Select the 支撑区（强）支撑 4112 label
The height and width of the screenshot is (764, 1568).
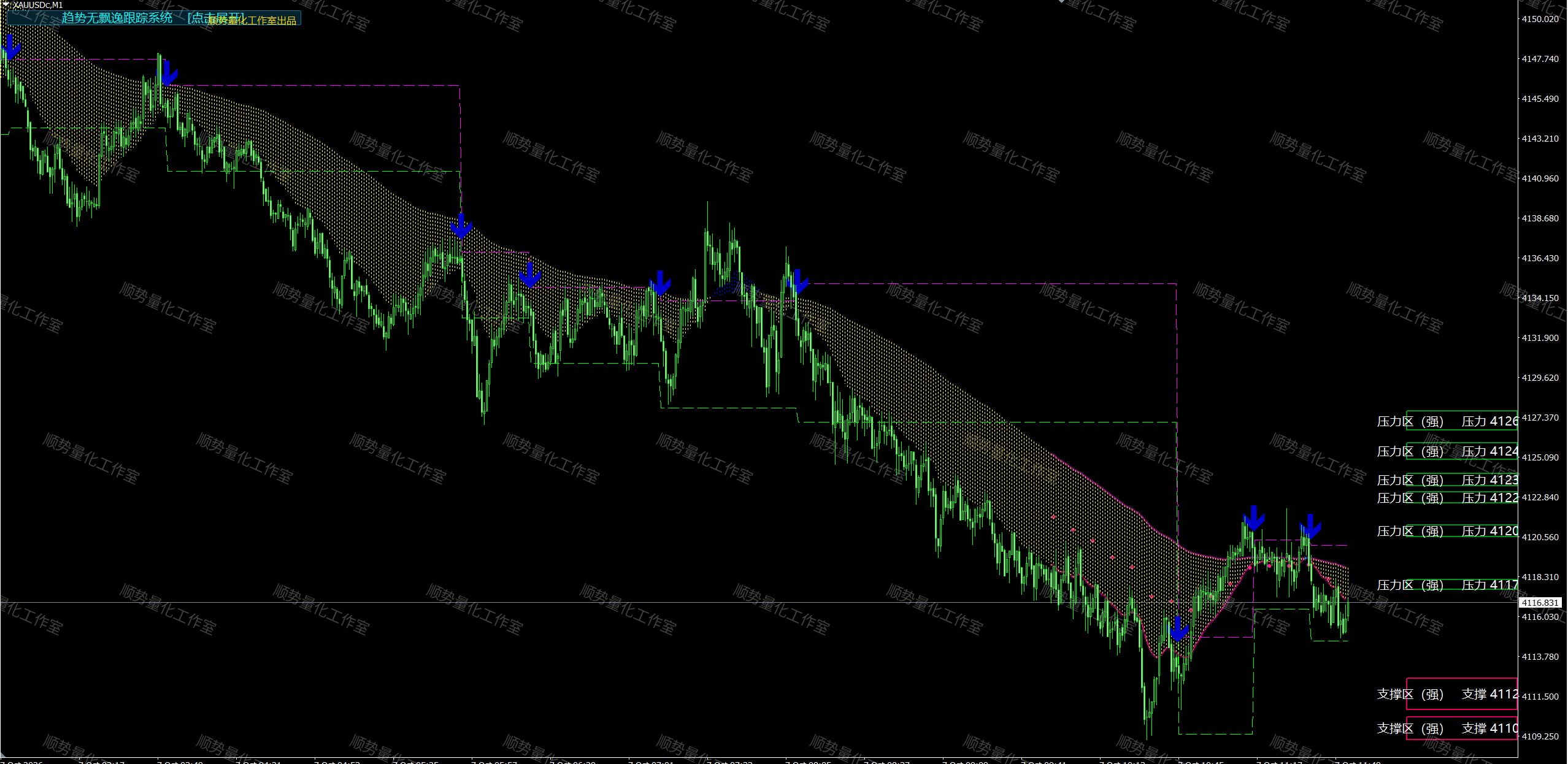pyautogui.click(x=1447, y=694)
